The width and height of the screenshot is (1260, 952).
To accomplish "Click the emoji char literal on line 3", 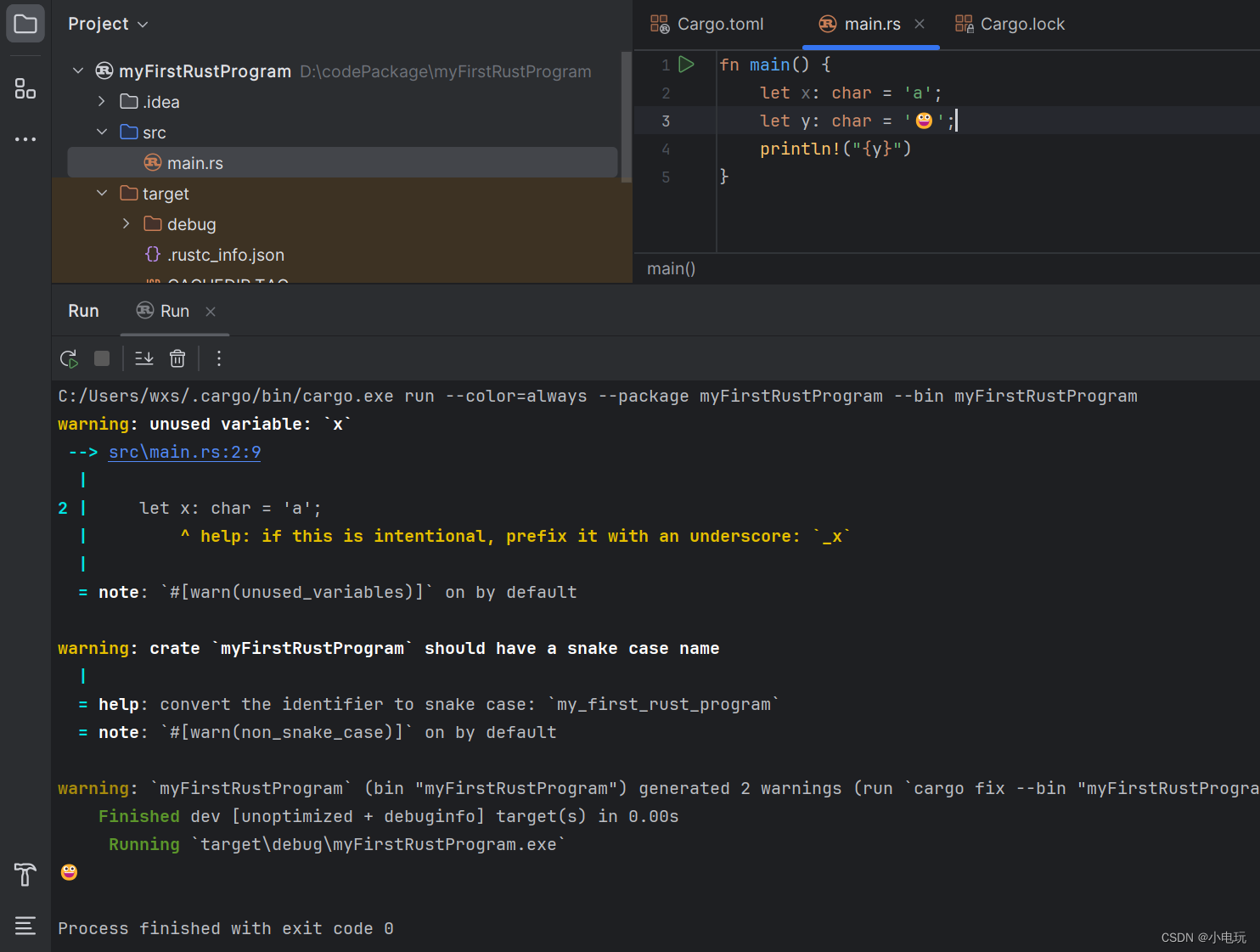I will tap(925, 121).
